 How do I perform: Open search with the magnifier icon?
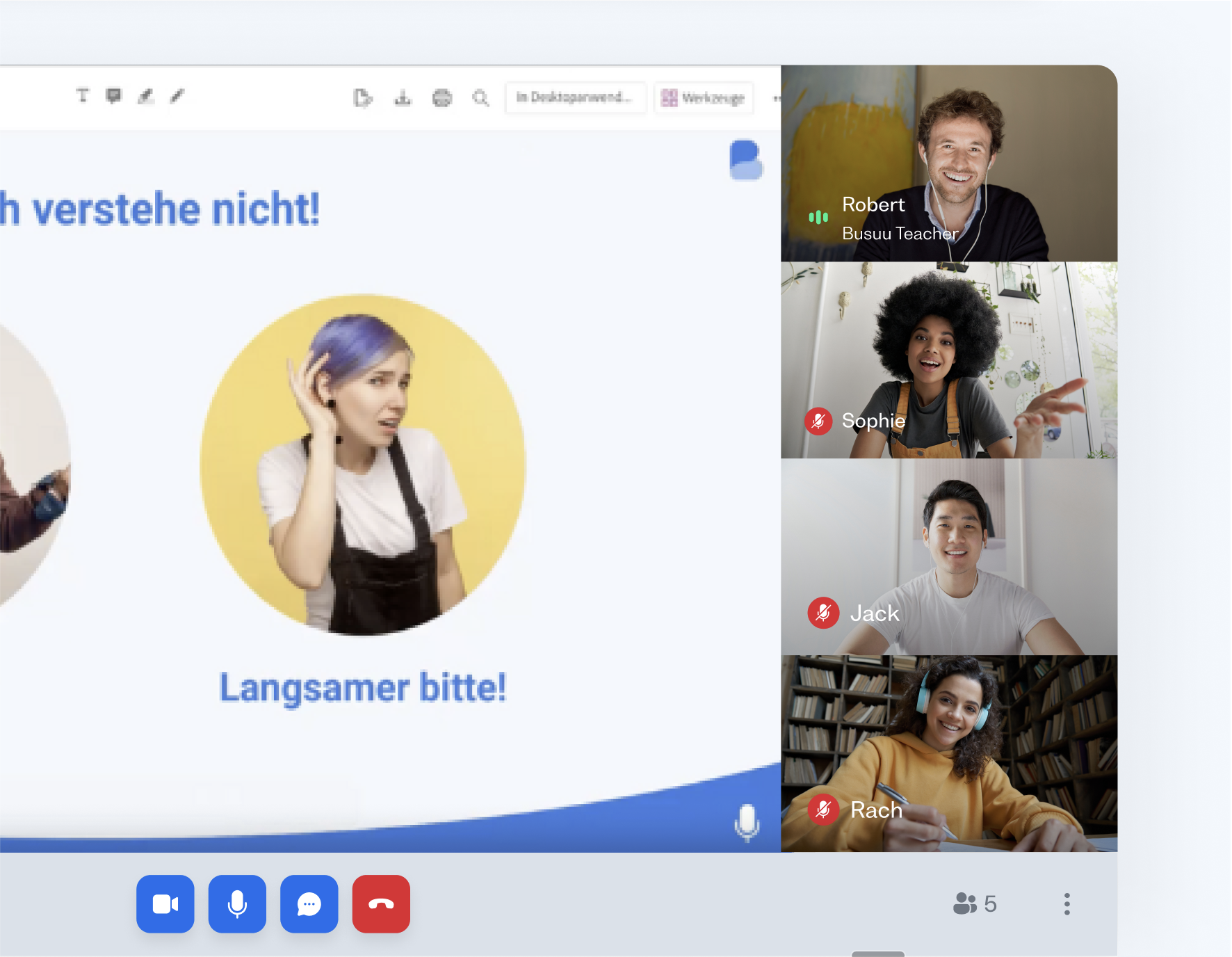pos(480,98)
